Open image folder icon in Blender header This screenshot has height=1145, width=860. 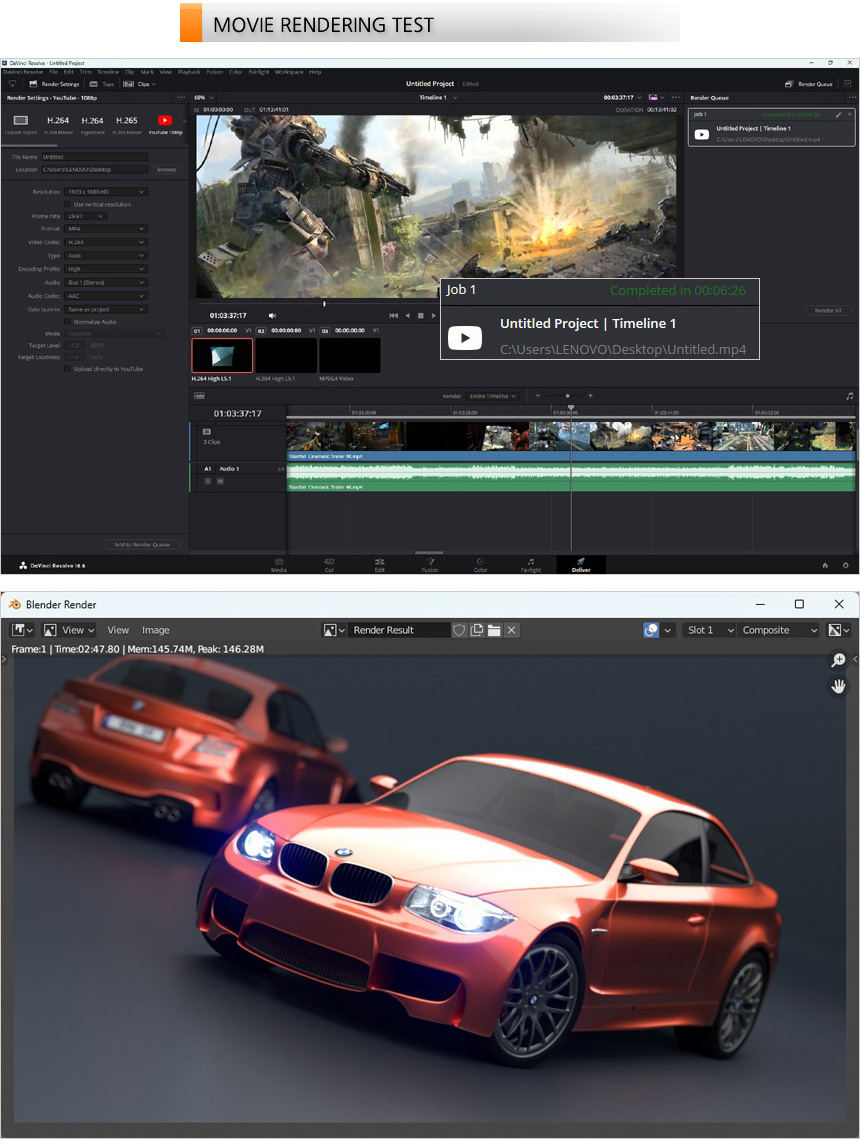point(494,630)
